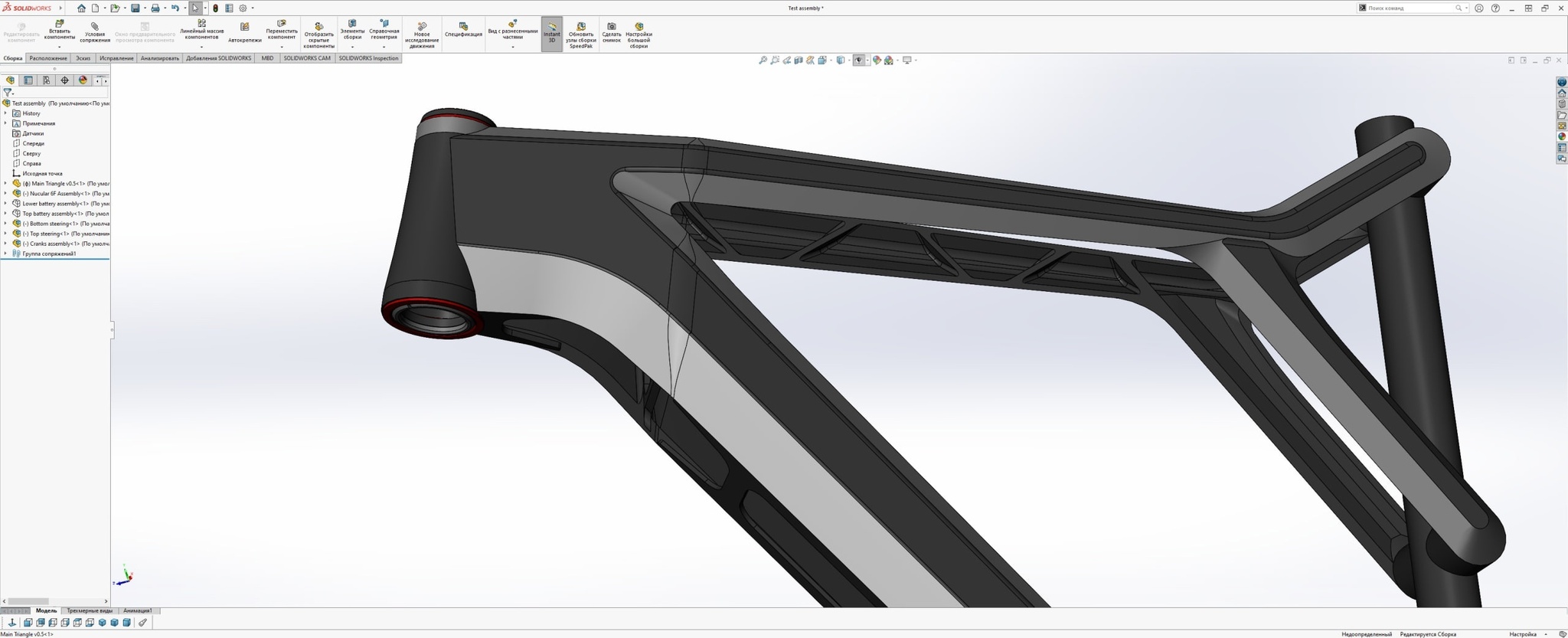Click the Insert Components (Вставить компоненты) icon

[60, 25]
